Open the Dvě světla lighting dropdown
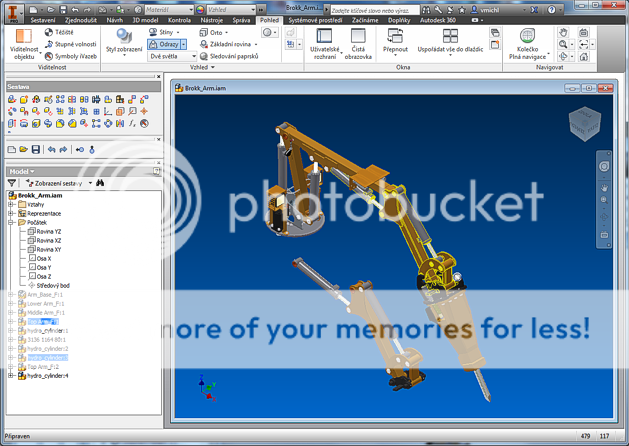This screenshot has height=446, width=629. coord(172,56)
